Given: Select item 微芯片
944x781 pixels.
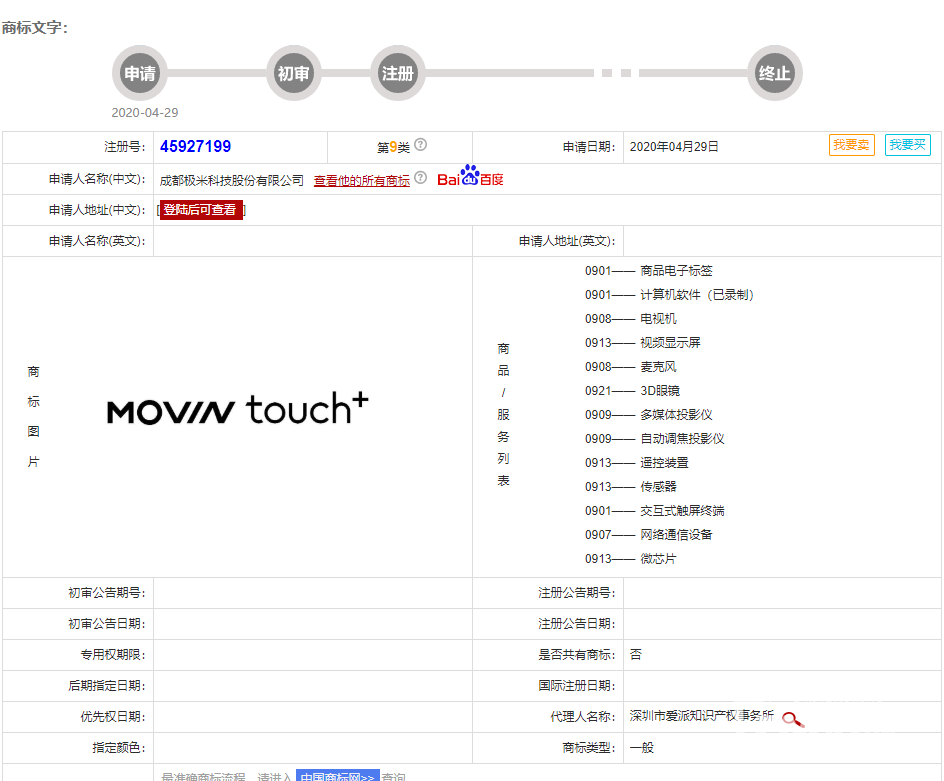Looking at the screenshot, I should [658, 559].
